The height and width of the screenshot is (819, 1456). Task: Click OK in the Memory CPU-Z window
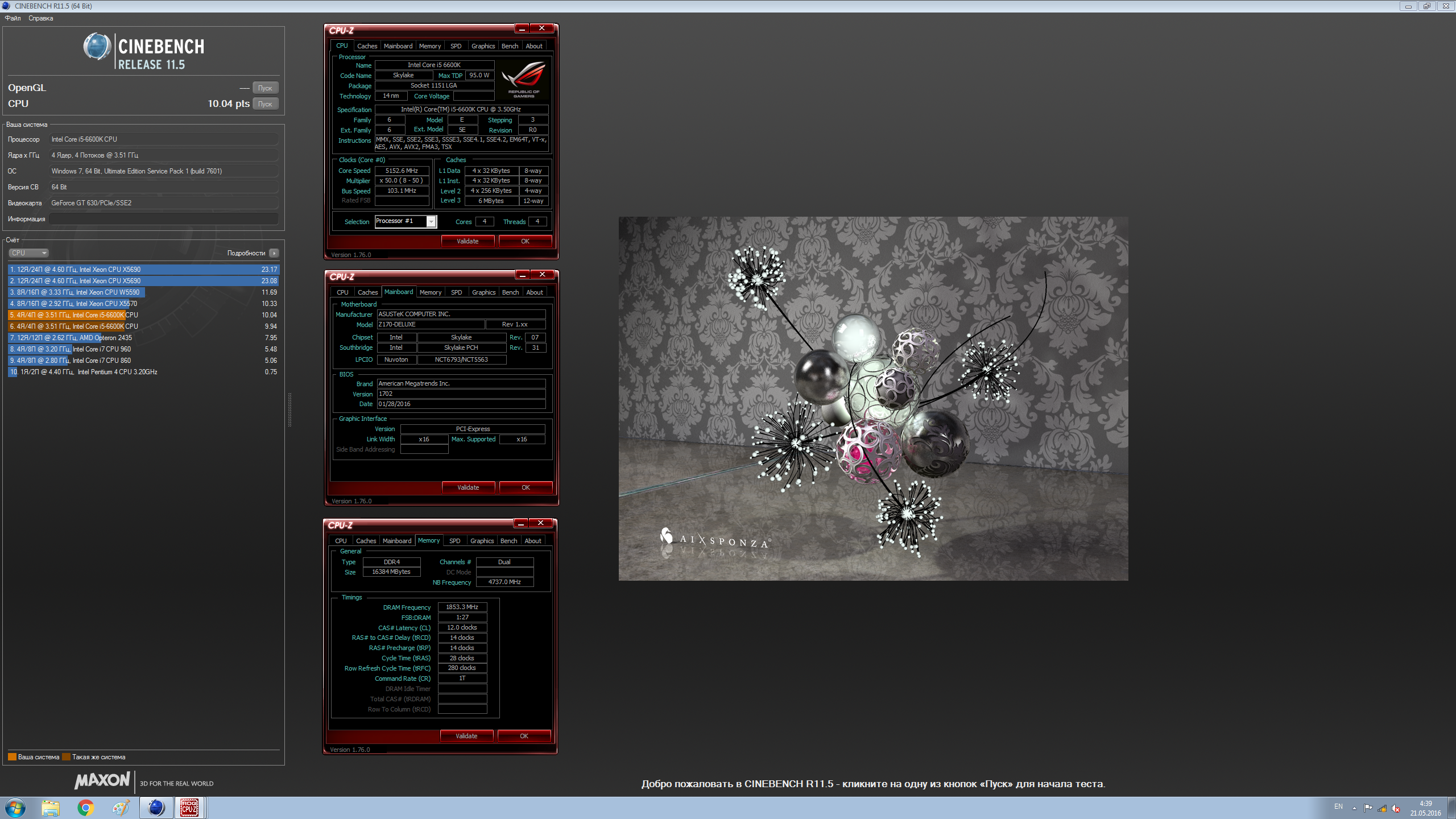click(524, 736)
